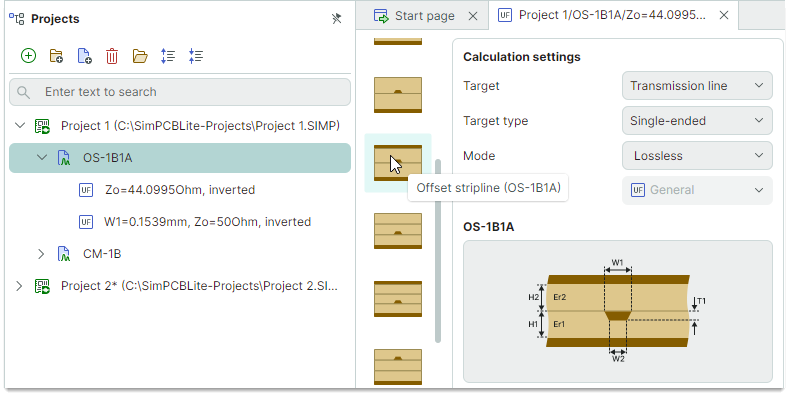Expand the CM-1B tree node
790x397 pixels.
[41, 254]
